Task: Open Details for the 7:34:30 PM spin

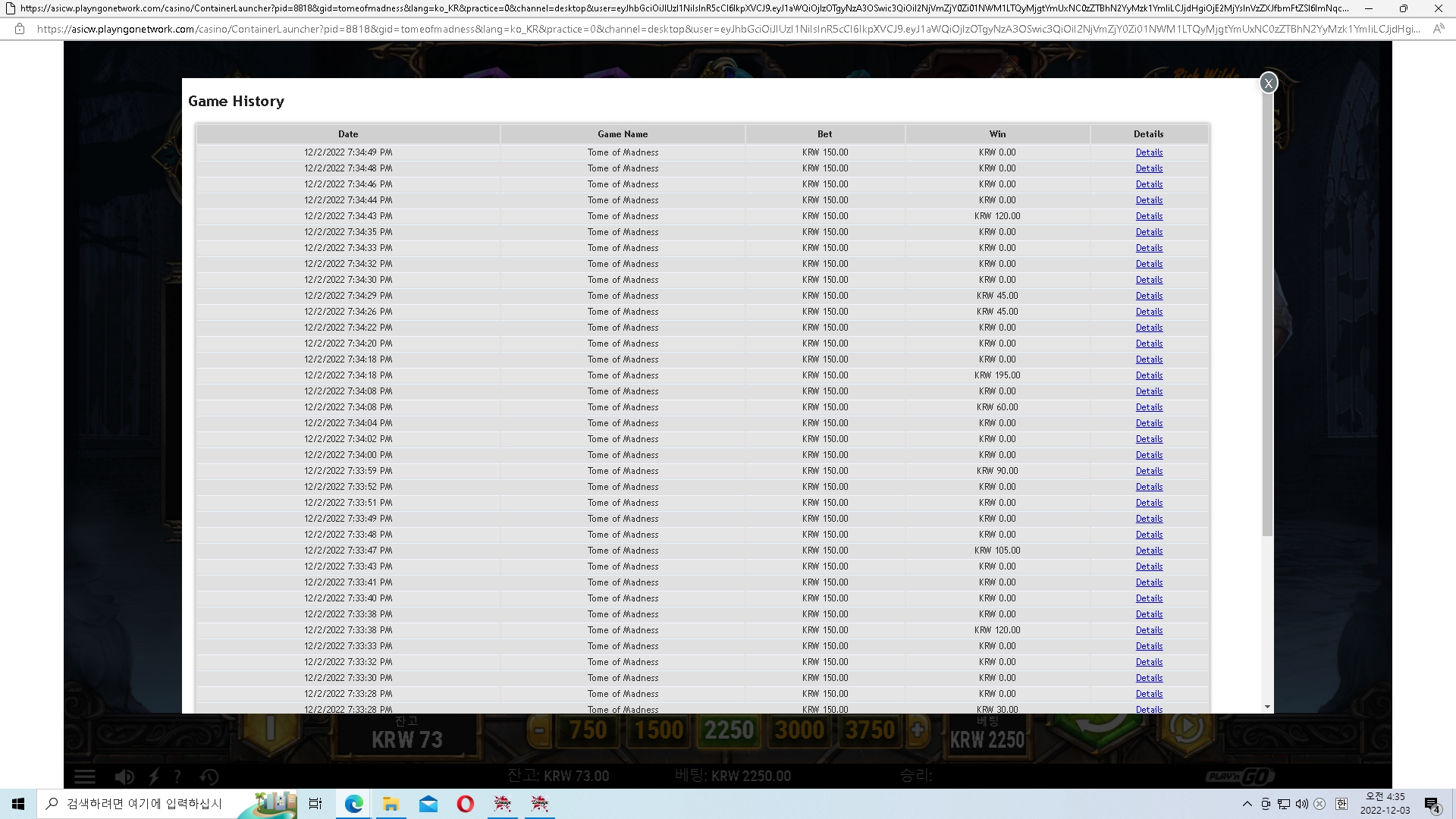Action: [x=1149, y=280]
